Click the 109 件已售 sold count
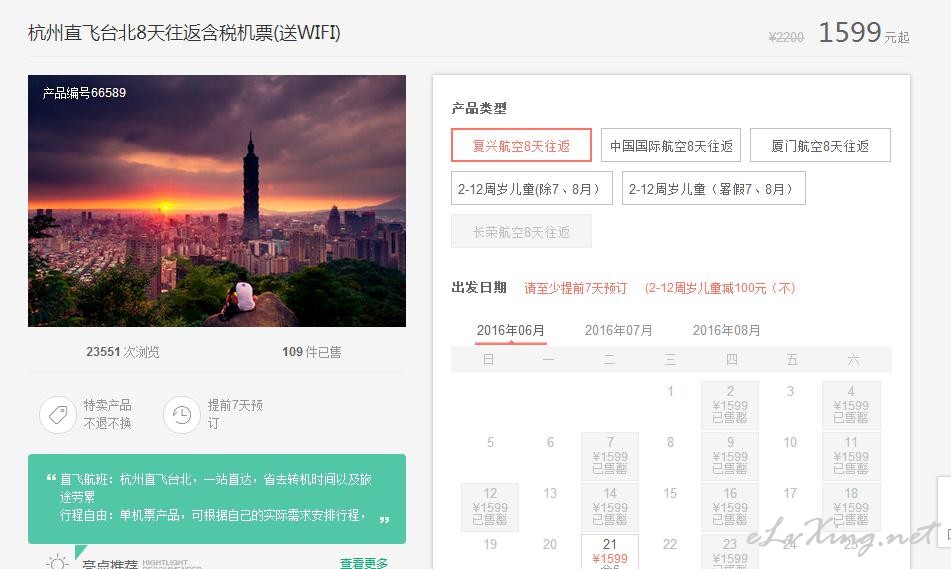The height and width of the screenshot is (569, 951). click(312, 352)
